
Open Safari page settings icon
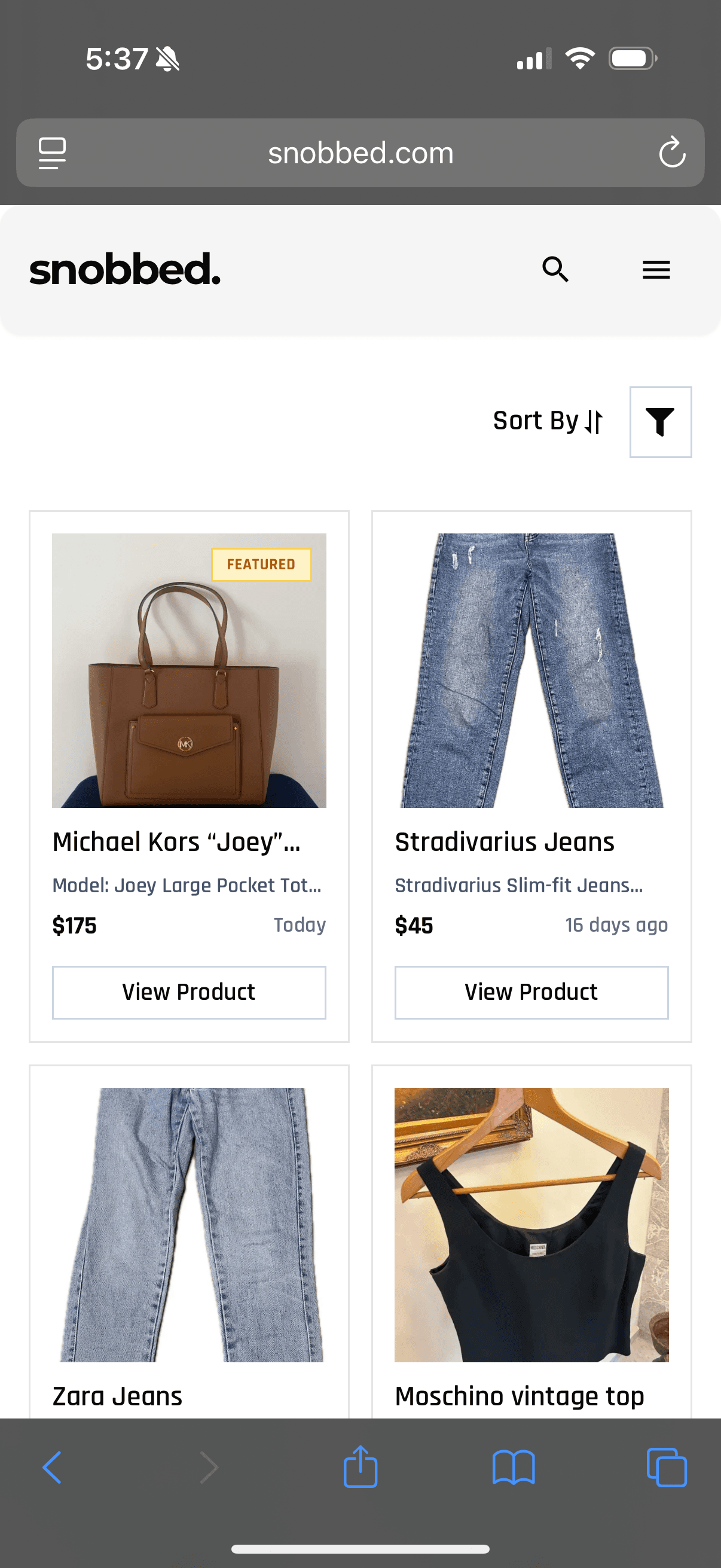pyautogui.click(x=53, y=152)
